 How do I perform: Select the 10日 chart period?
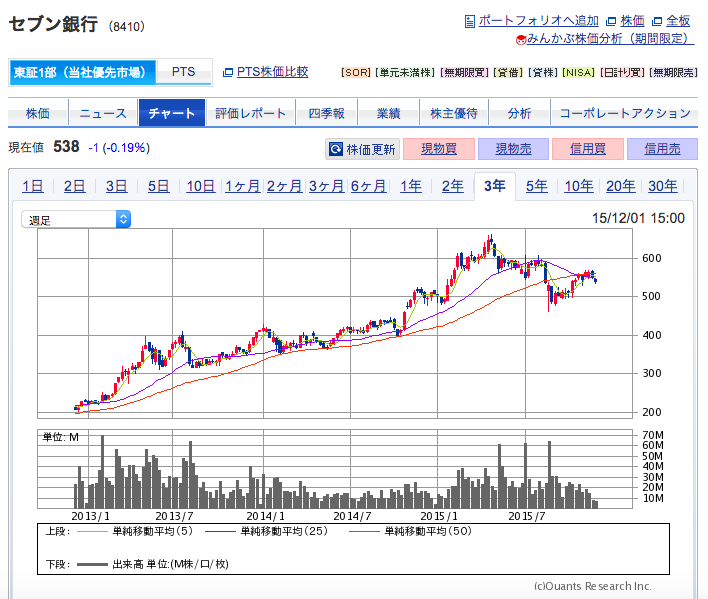[200, 186]
